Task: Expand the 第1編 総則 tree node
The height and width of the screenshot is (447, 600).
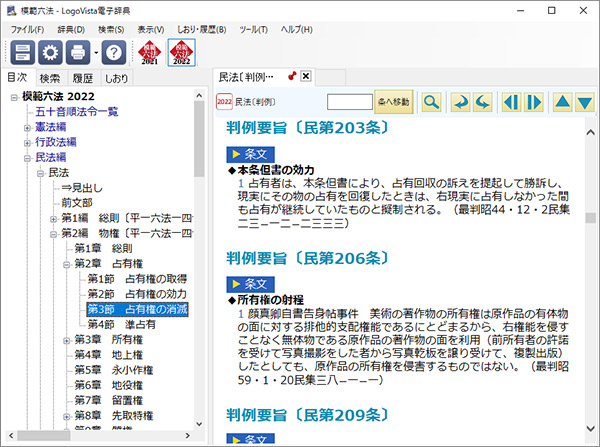Action: coord(53,219)
